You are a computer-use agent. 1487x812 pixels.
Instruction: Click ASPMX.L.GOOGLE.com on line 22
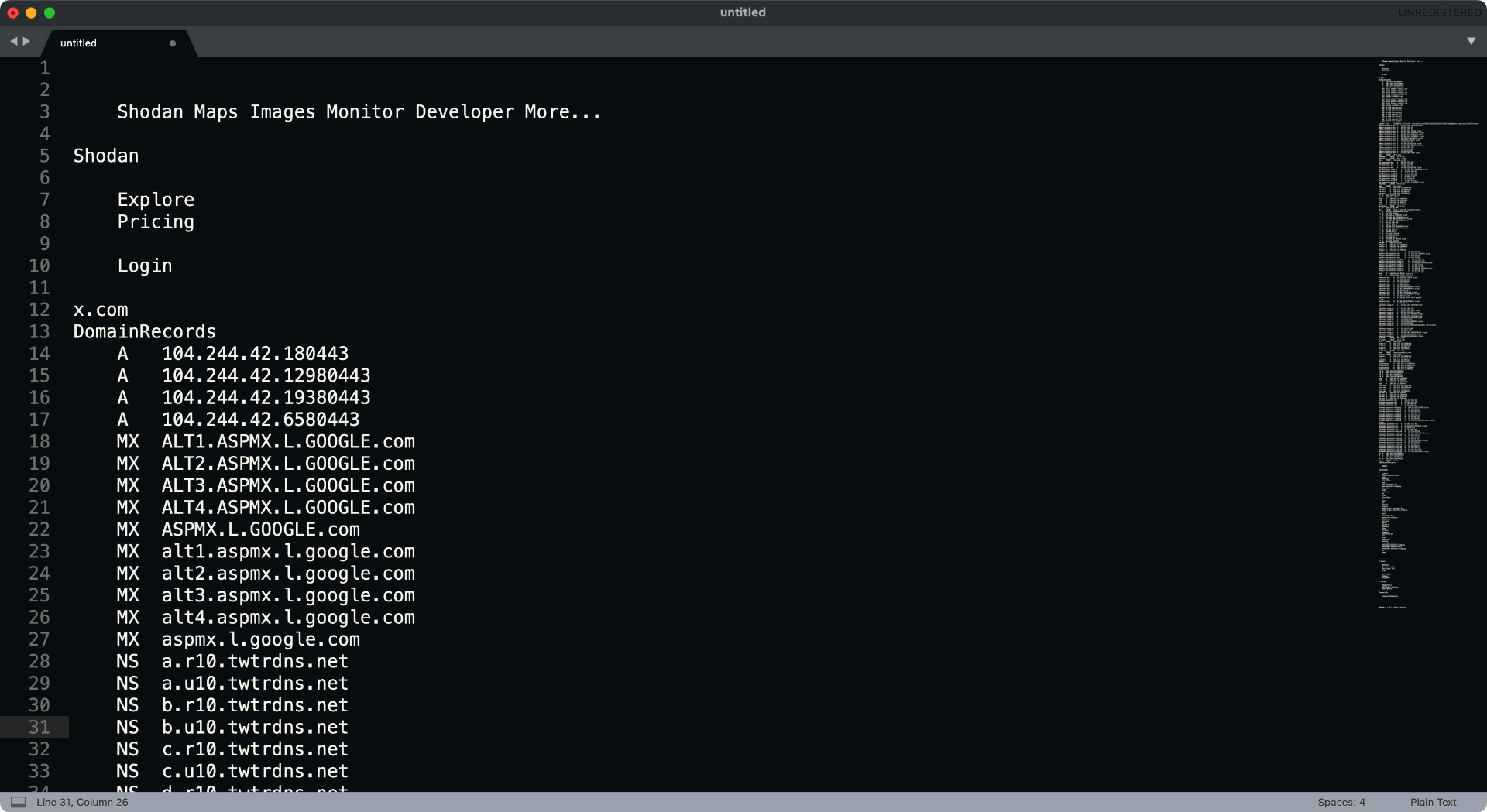coord(261,529)
